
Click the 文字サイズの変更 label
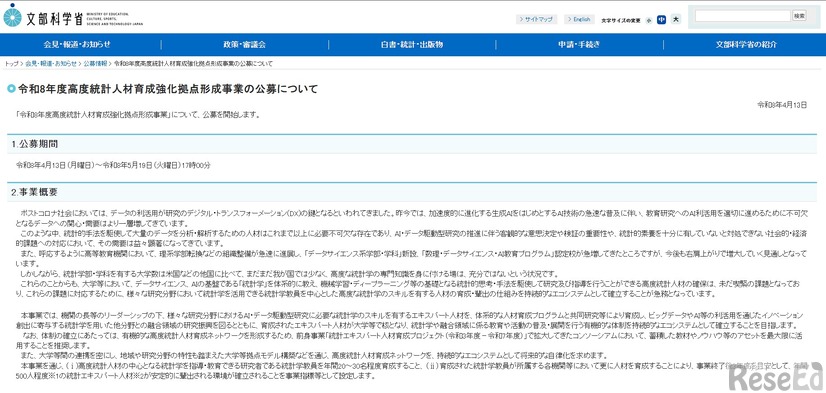(x=621, y=21)
